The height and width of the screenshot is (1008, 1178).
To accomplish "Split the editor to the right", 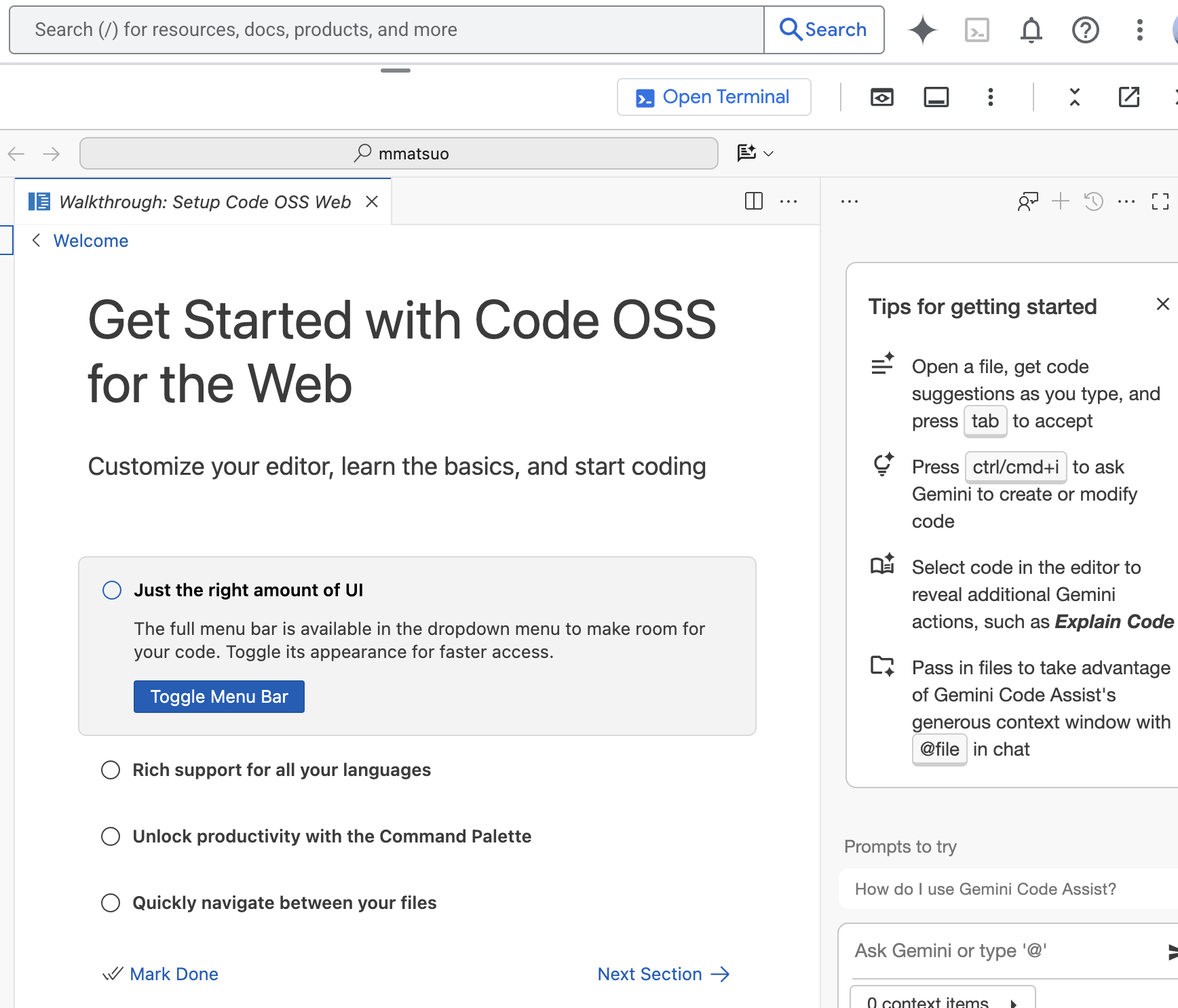I will (753, 201).
